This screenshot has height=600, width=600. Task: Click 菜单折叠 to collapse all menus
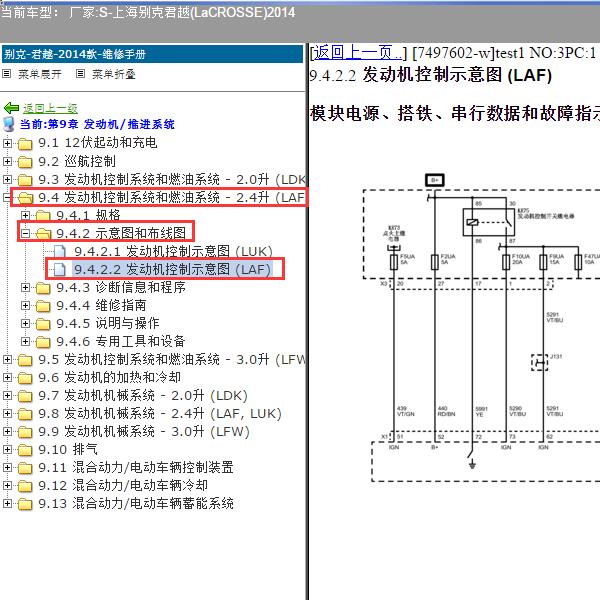pos(114,74)
